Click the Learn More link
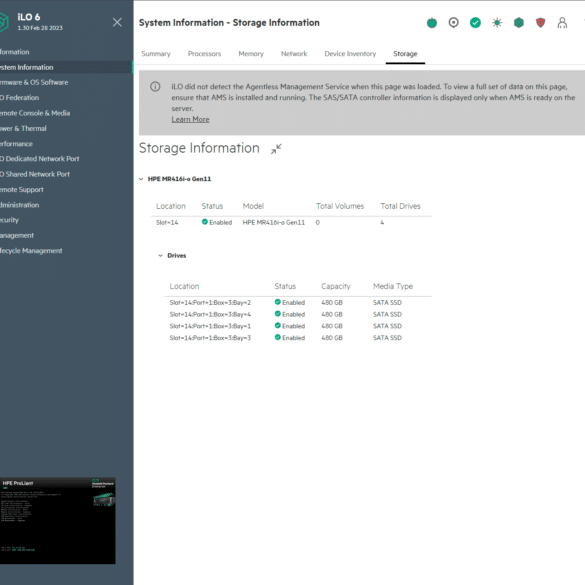 point(190,119)
